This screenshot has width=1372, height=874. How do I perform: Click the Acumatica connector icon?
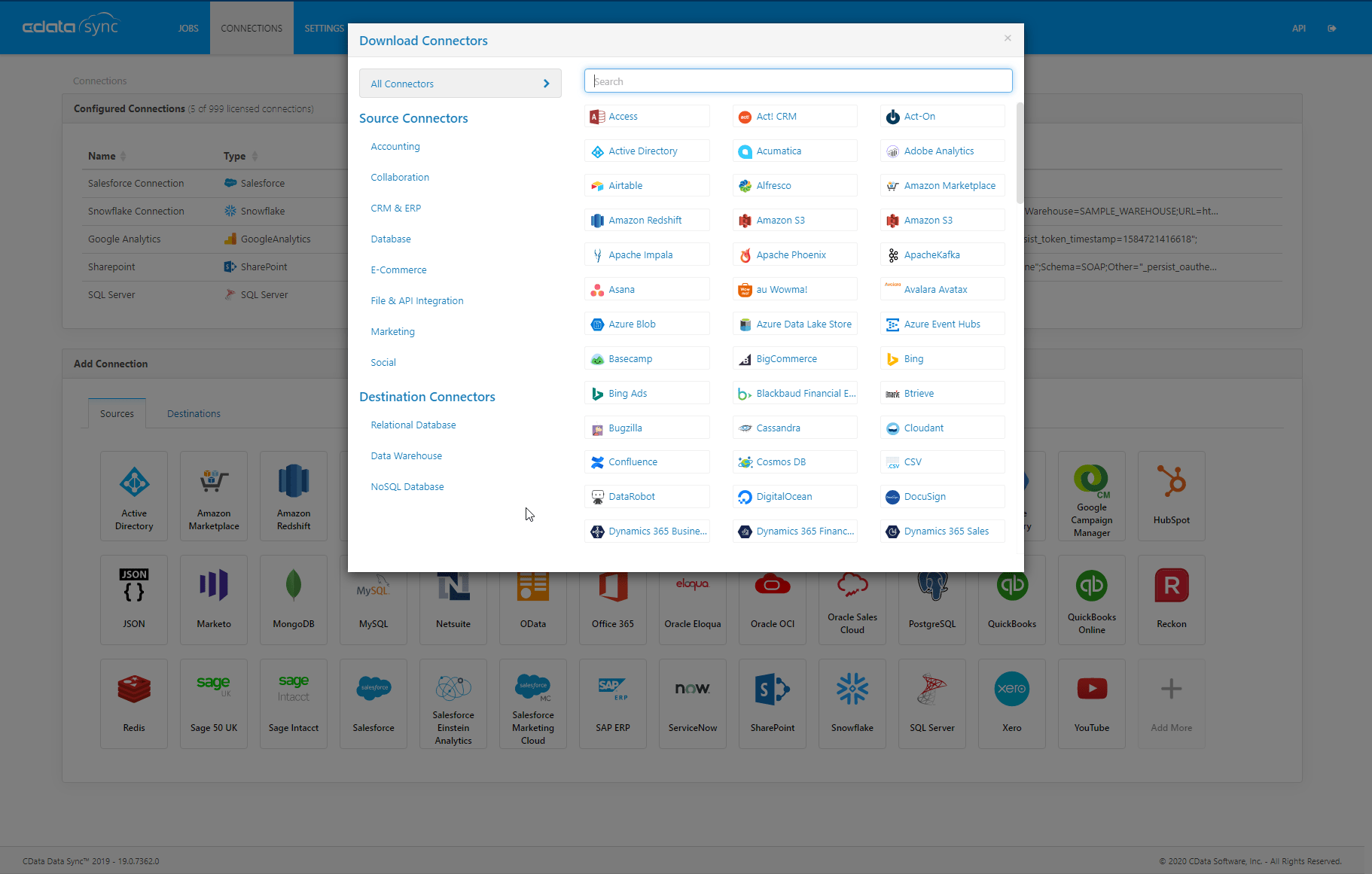click(x=745, y=151)
